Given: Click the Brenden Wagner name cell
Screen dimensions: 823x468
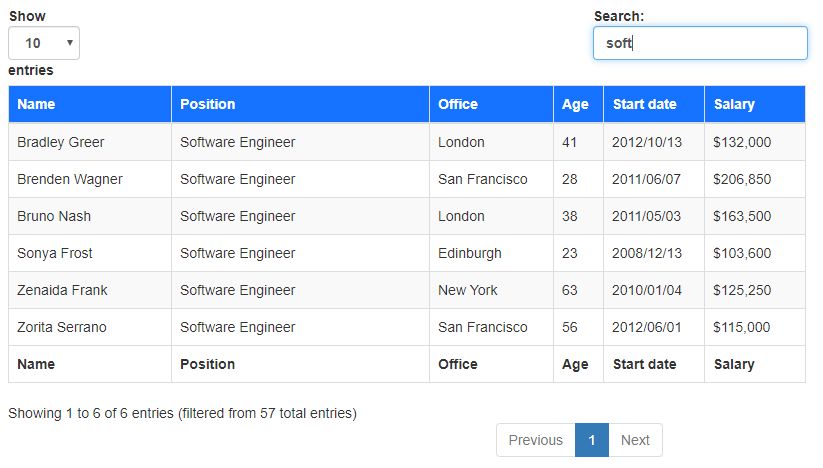Looking at the screenshot, I should pos(70,179).
